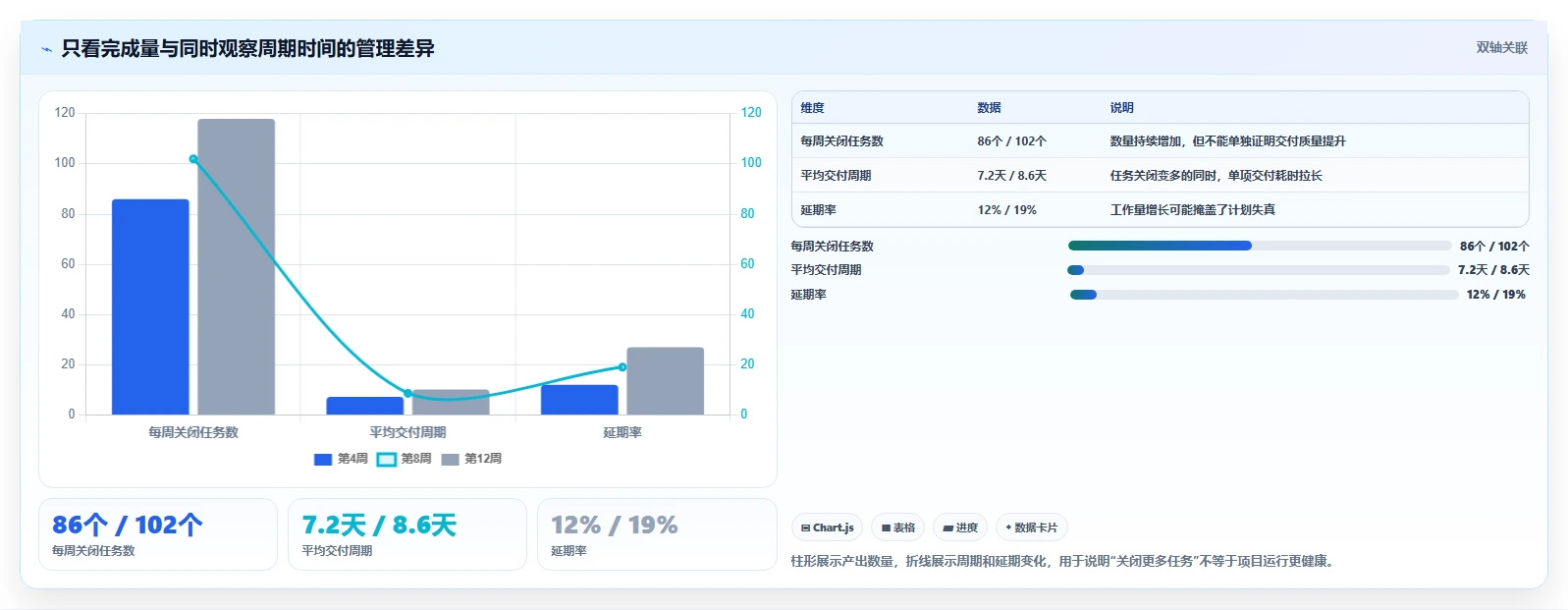The height and width of the screenshot is (610, 1568).
Task: Click the blue bar above 每周关闭任务数 in chart
Action: (150, 306)
